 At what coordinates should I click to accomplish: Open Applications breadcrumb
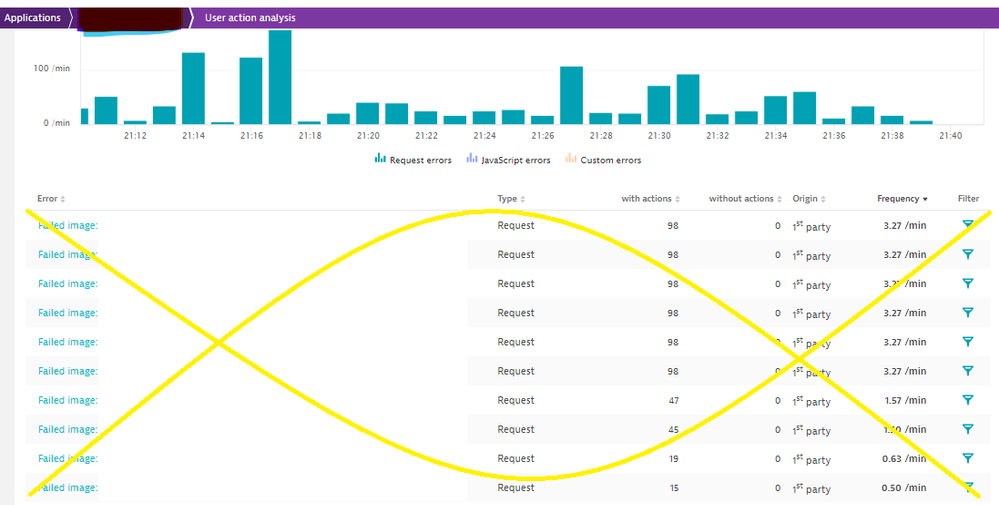33,18
